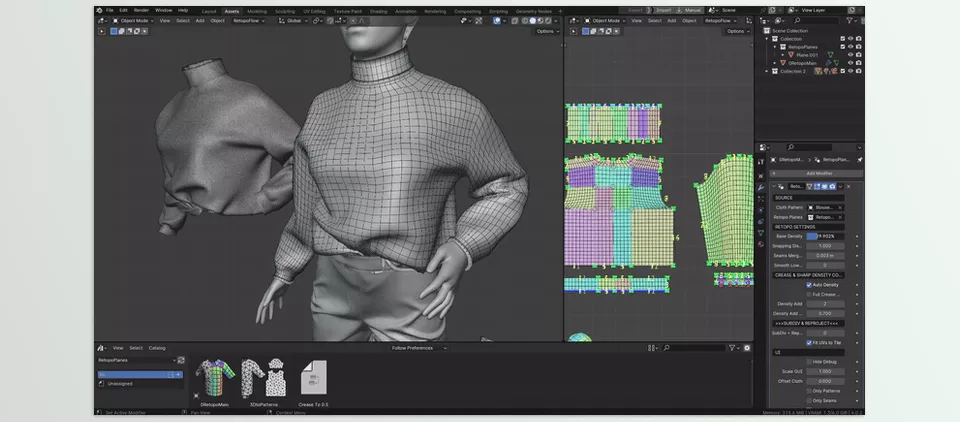Open outliner filter funnel dropdown
This screenshot has width=960, height=422.
pos(852,20)
